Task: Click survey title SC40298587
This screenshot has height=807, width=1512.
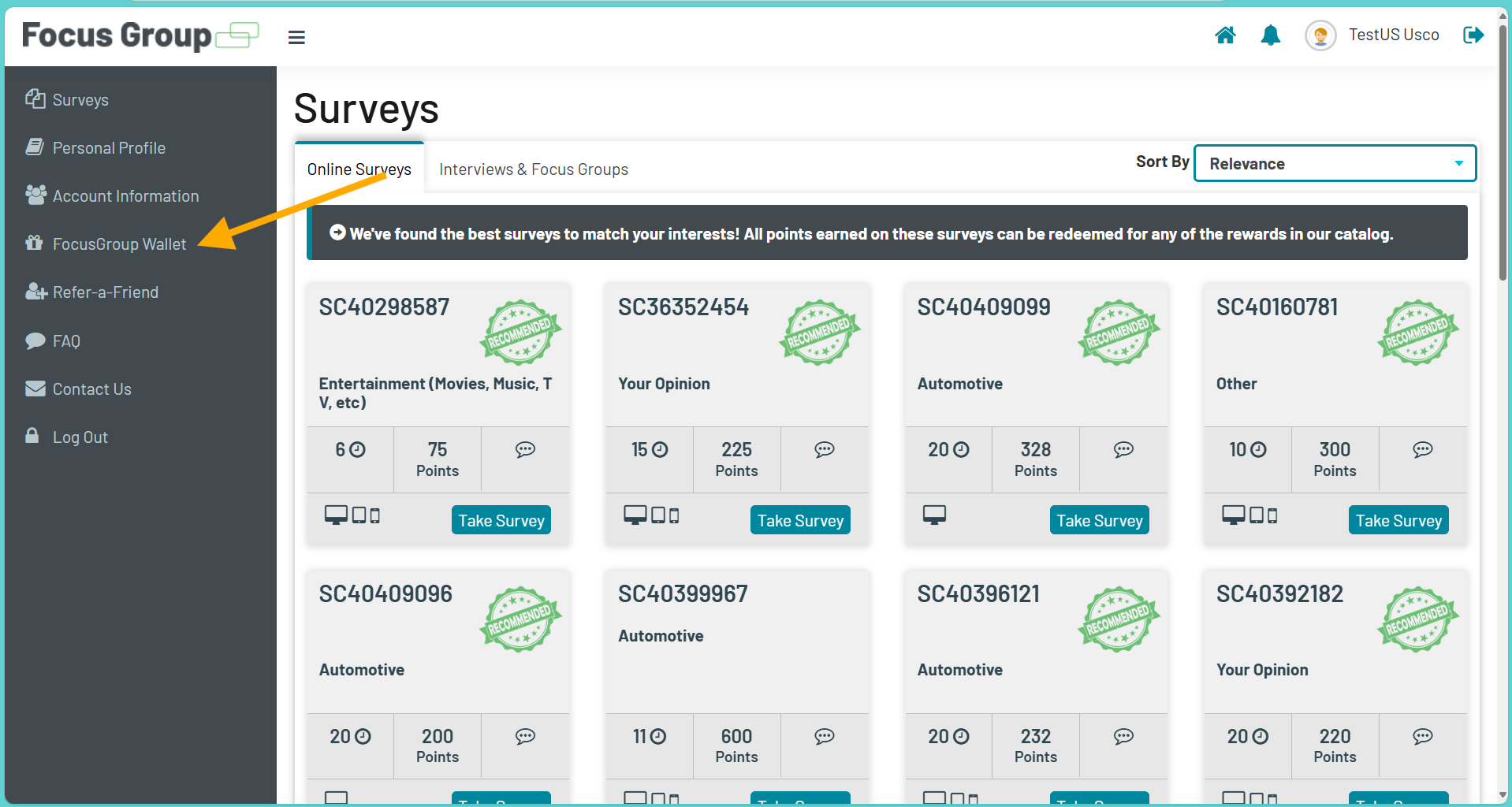Action: [384, 307]
